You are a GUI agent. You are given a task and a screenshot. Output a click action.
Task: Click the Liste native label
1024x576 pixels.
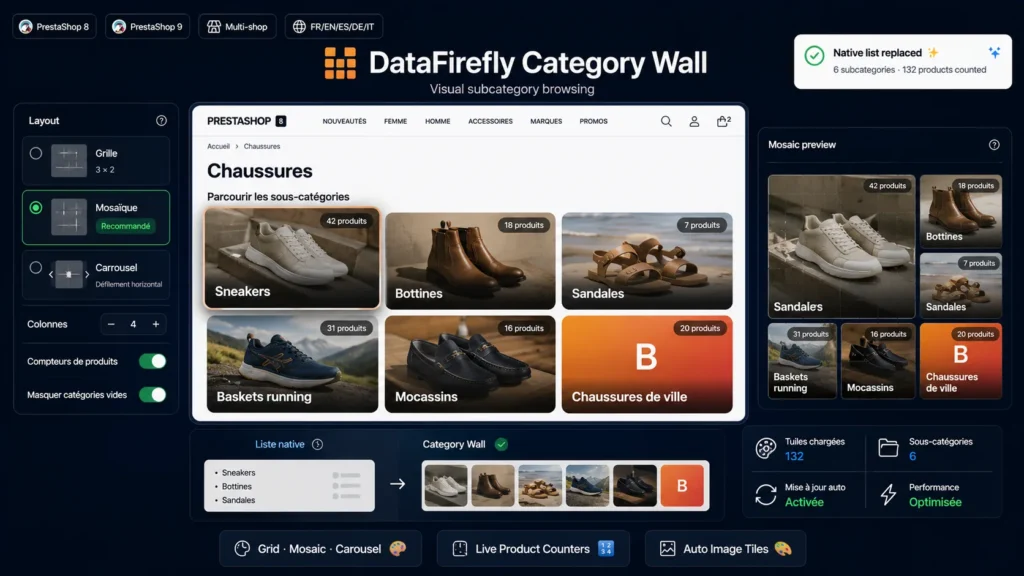pyautogui.click(x=280, y=445)
